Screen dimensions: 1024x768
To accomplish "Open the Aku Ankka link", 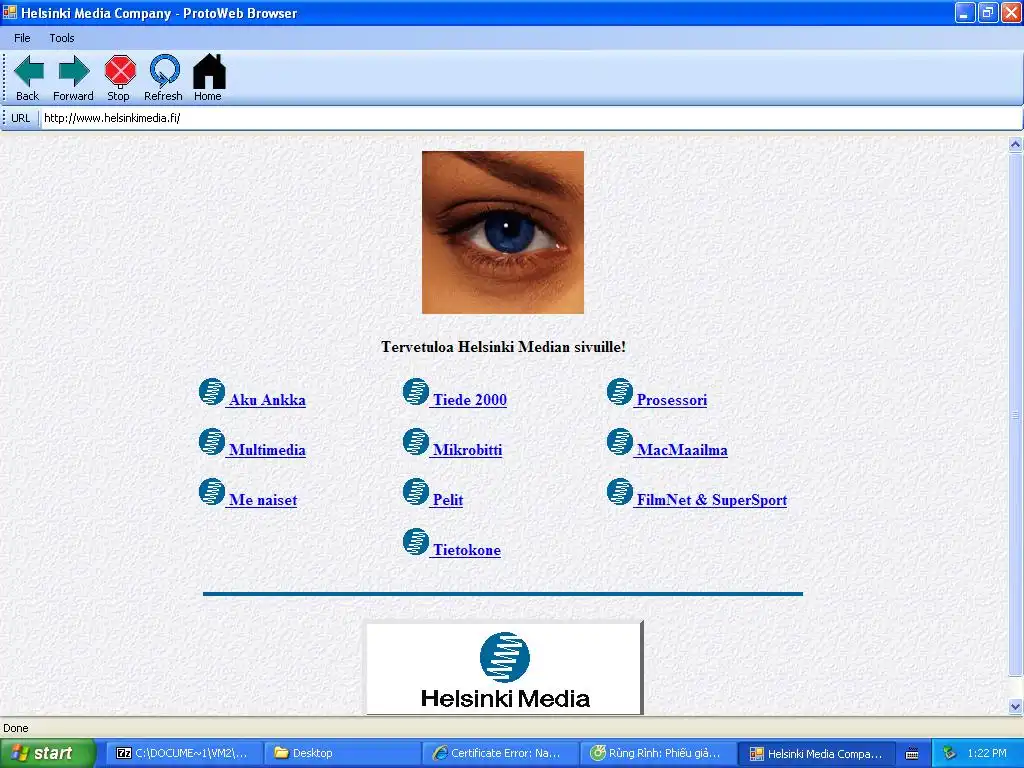I will [267, 400].
